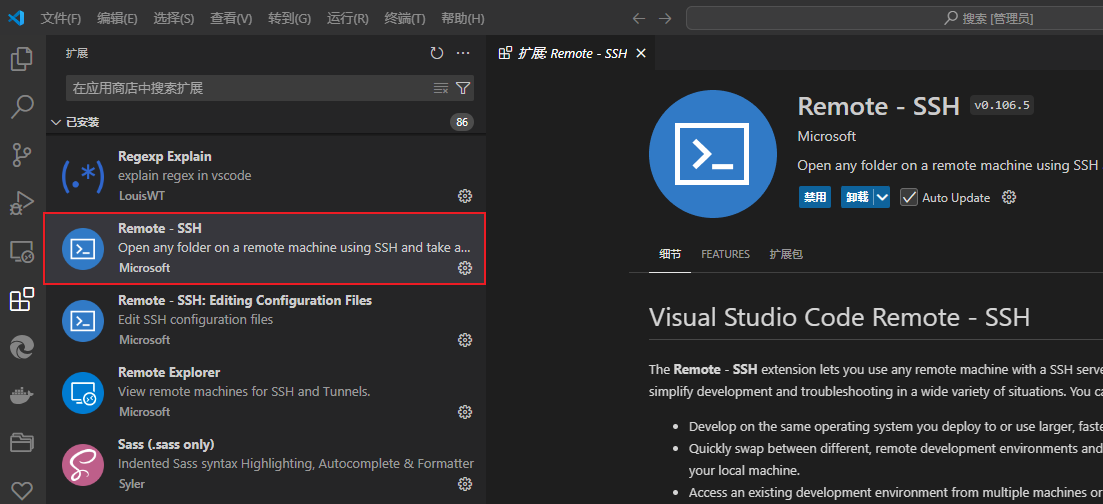Viewport: 1103px width, 504px height.
Task: Open the Explorer view in activity bar
Action: click(x=22, y=58)
